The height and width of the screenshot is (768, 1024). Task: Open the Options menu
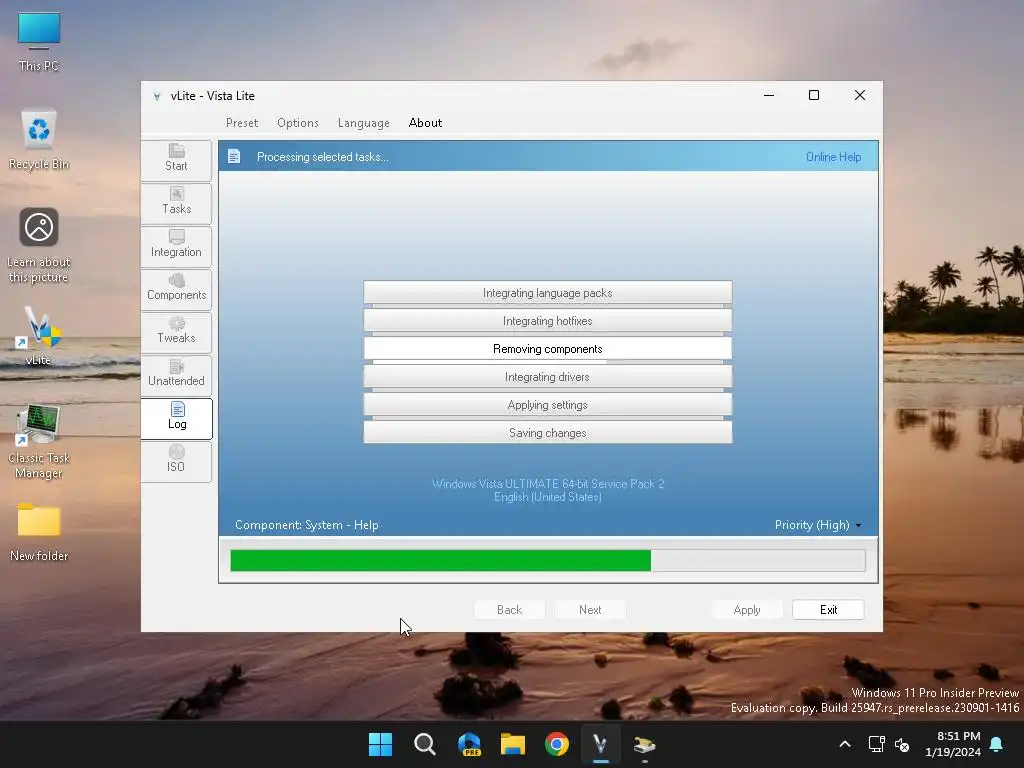[x=298, y=123]
